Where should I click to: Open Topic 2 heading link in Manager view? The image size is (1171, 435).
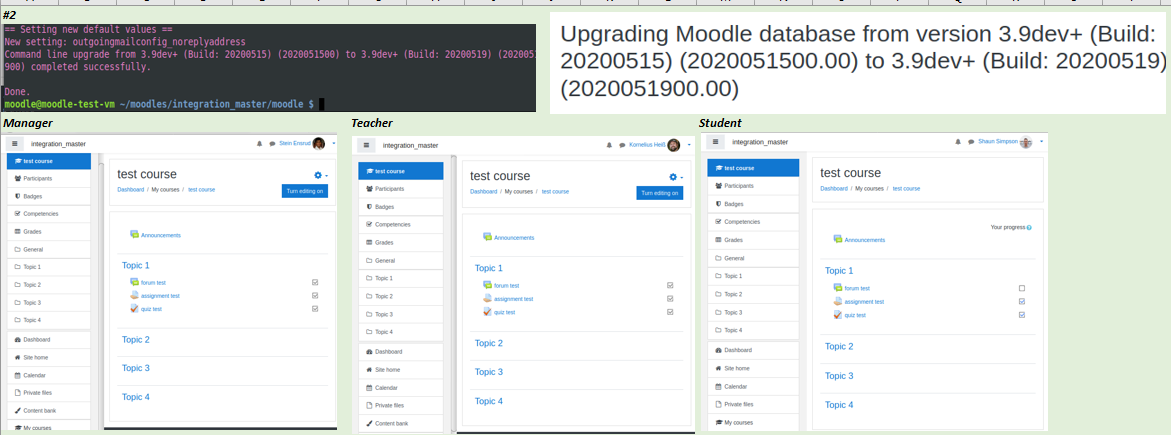point(136,339)
